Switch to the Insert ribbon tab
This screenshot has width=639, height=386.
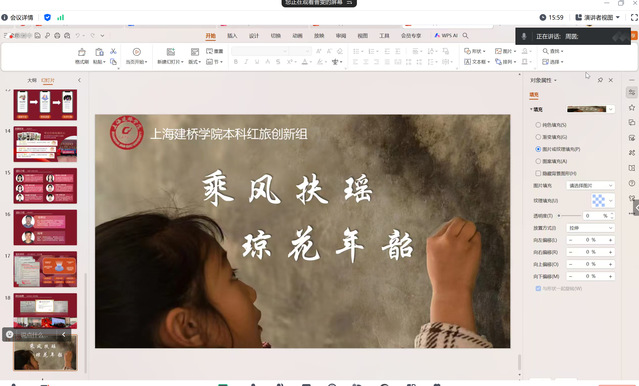pos(232,36)
